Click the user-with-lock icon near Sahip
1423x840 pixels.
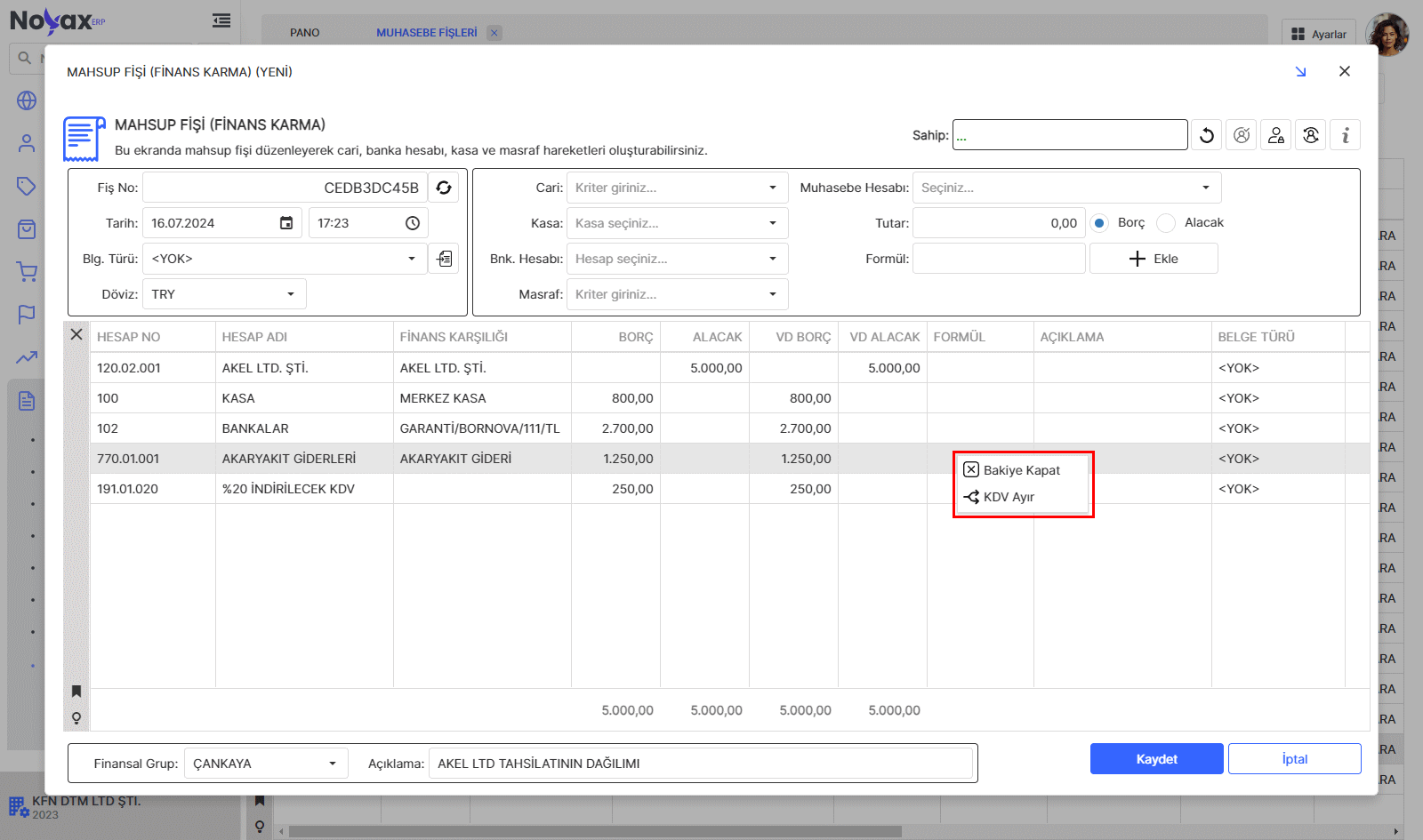click(1276, 135)
